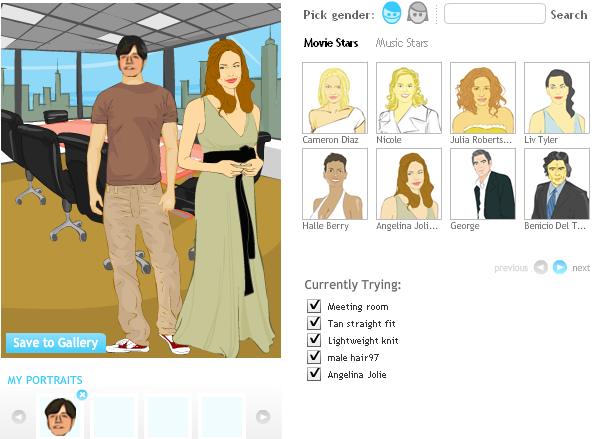Uncheck the Tan straight fit checkbox

[x=314, y=323]
